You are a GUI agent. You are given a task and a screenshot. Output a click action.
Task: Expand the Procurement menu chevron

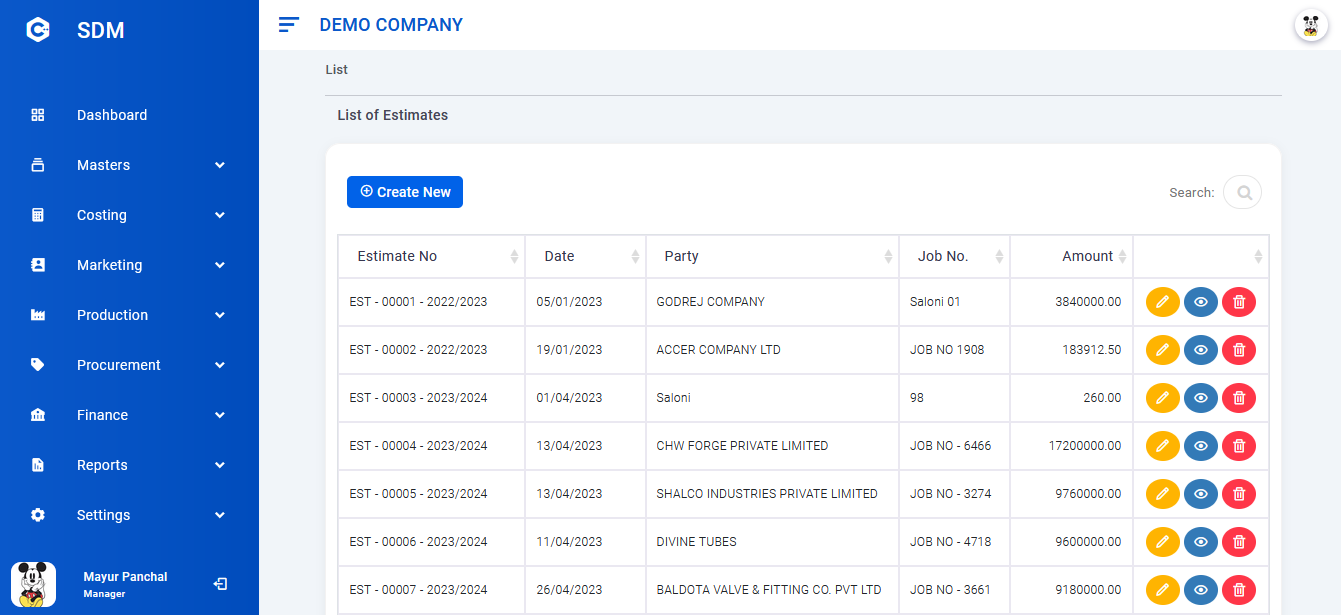click(x=220, y=365)
